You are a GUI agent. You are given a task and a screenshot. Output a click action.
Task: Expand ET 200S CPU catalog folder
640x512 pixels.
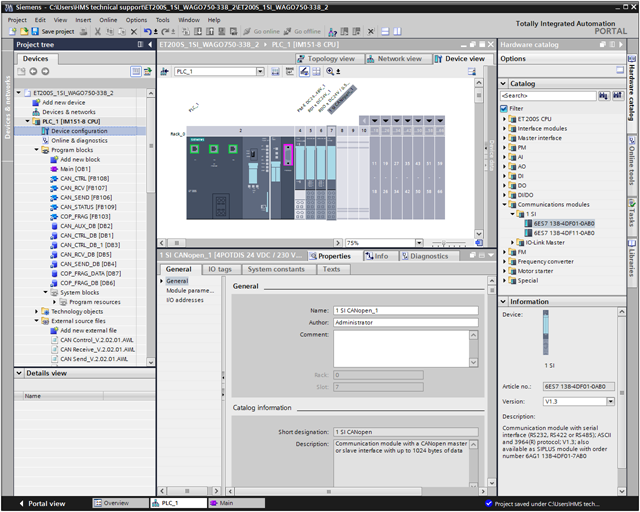504,119
